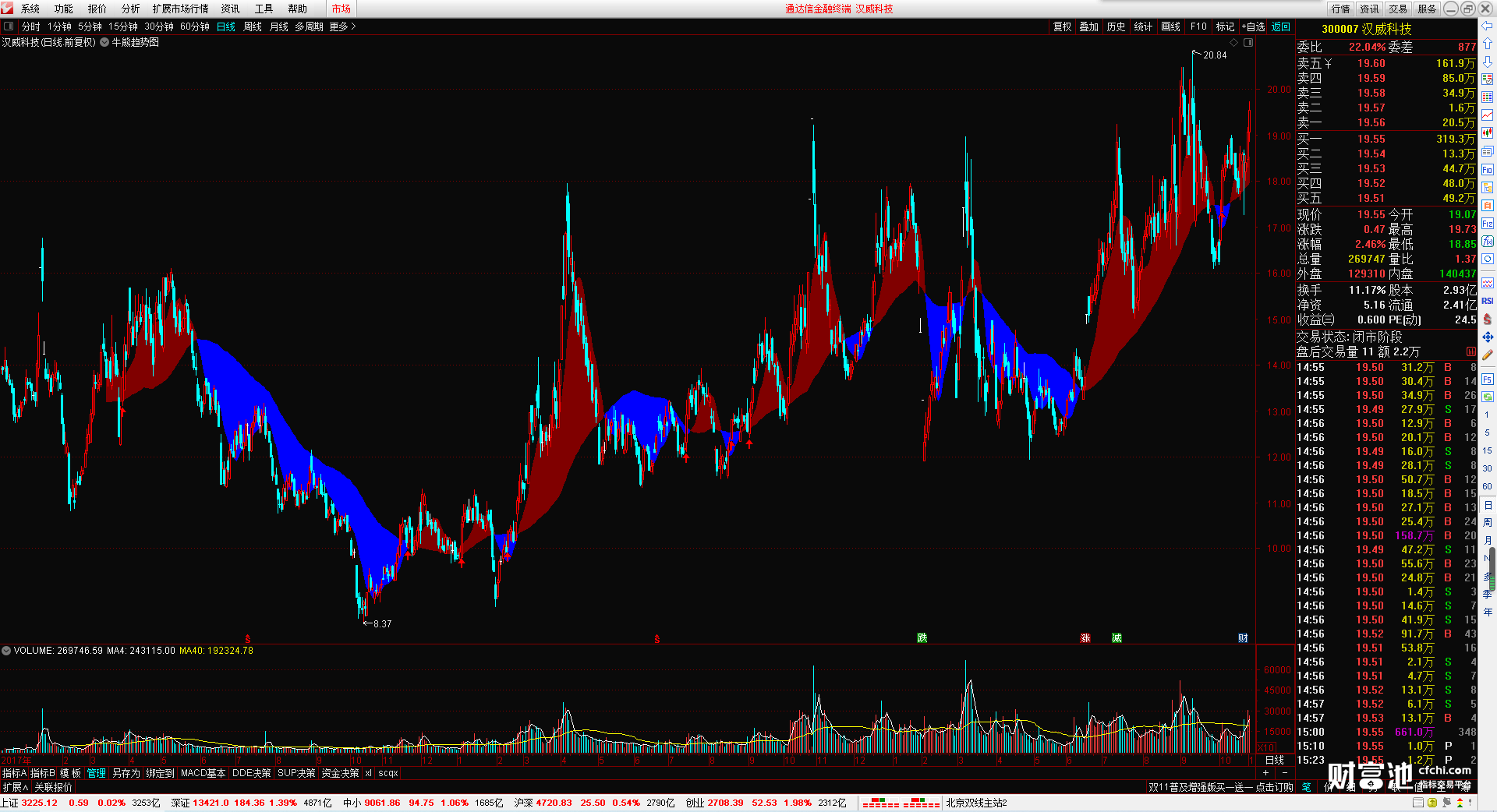Open the line chart icon in the right sidebar
Viewport: 1497px width, 812px height.
[1488, 115]
